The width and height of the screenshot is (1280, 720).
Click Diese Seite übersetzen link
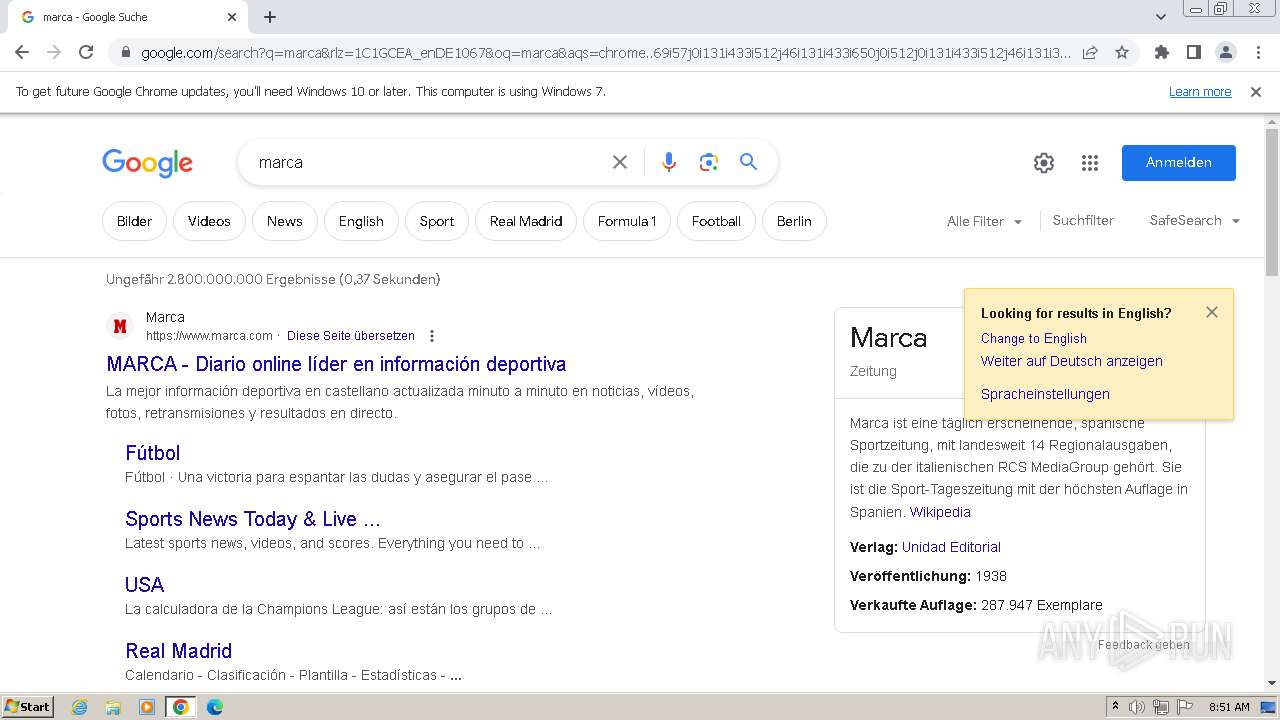coord(350,336)
